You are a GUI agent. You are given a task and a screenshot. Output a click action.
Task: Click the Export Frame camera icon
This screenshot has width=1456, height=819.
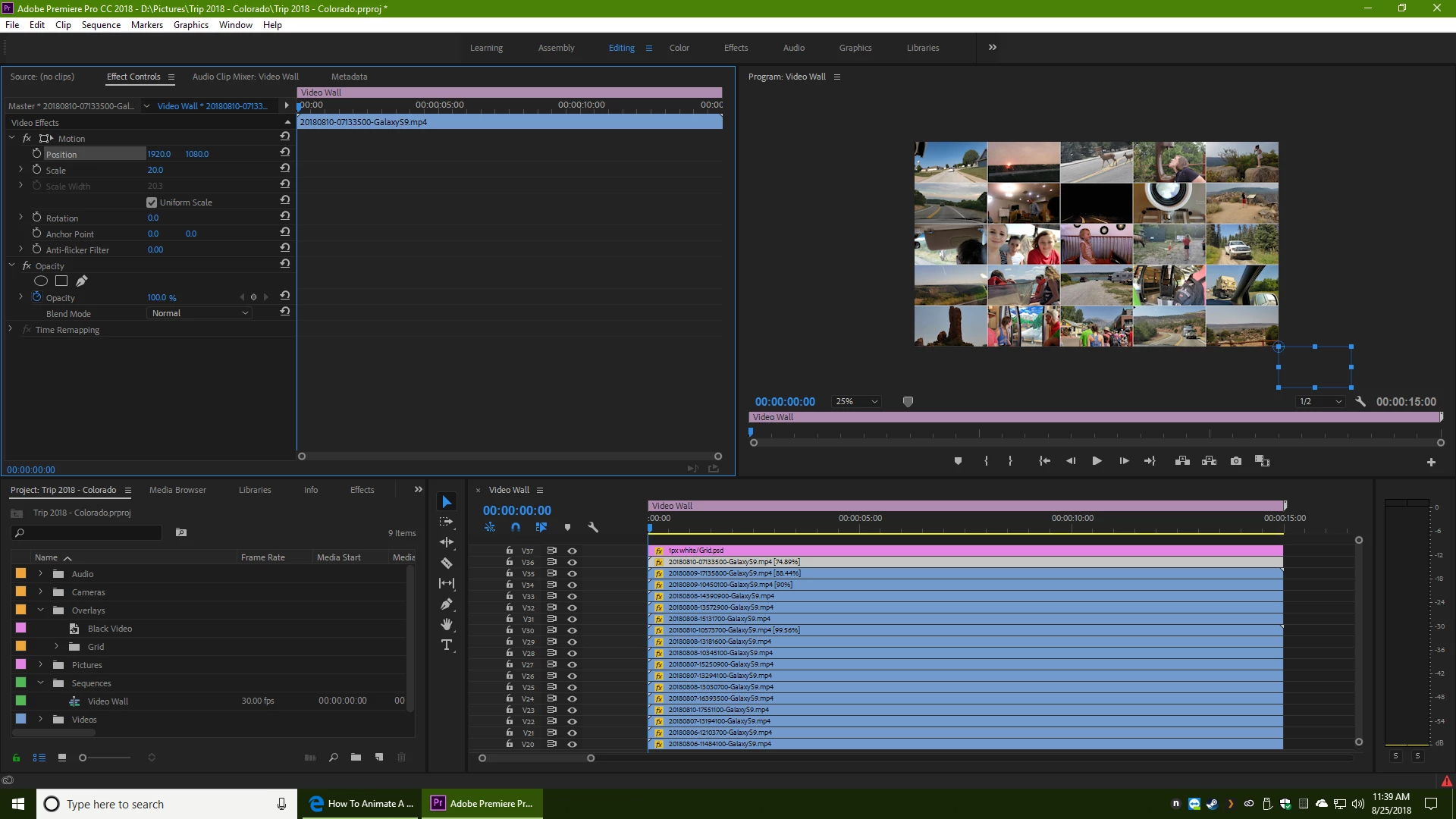coord(1236,461)
